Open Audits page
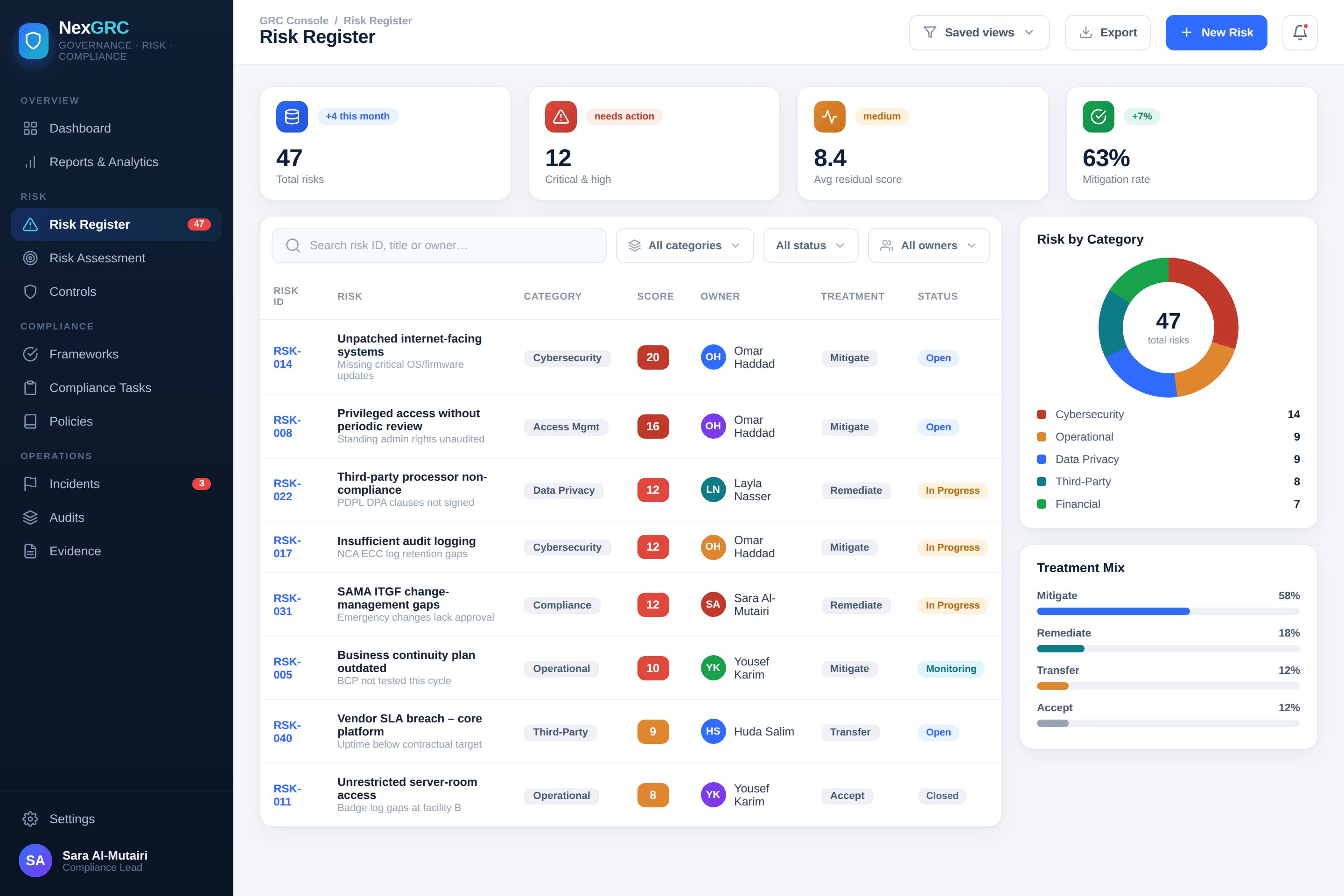This screenshot has width=1344, height=896. pyautogui.click(x=117, y=518)
